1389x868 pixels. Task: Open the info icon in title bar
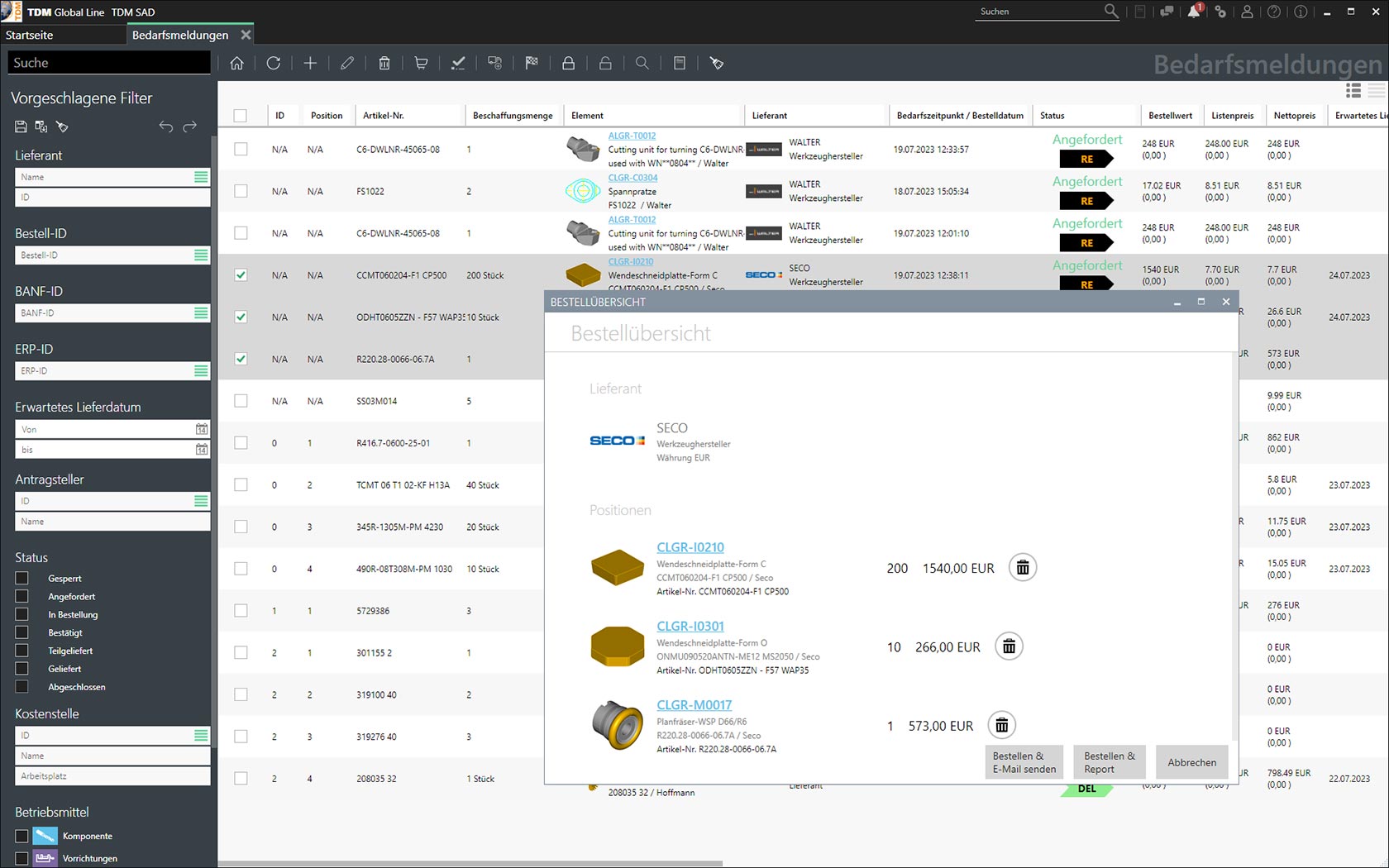point(1301,12)
